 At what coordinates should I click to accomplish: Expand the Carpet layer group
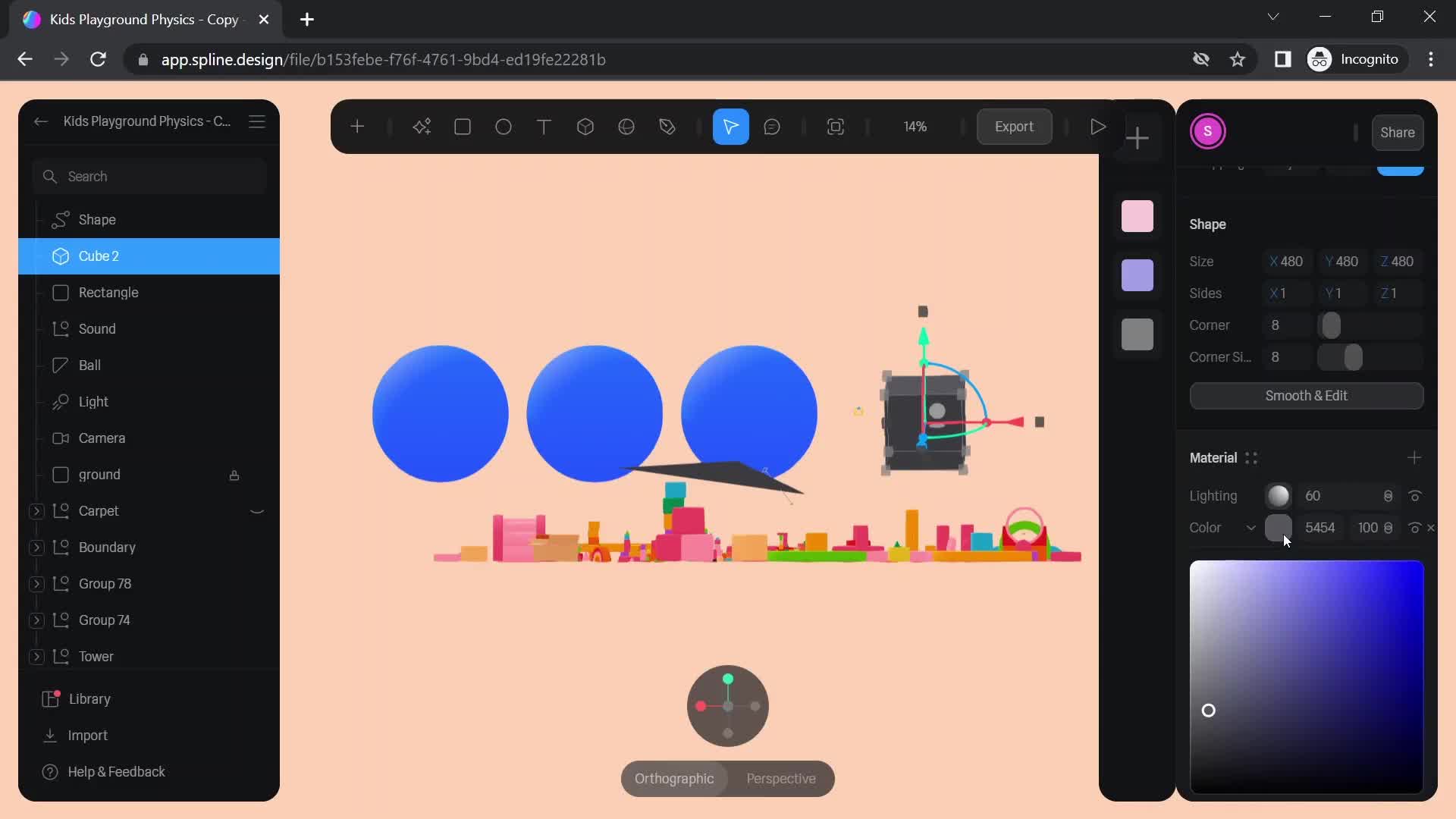(x=36, y=511)
